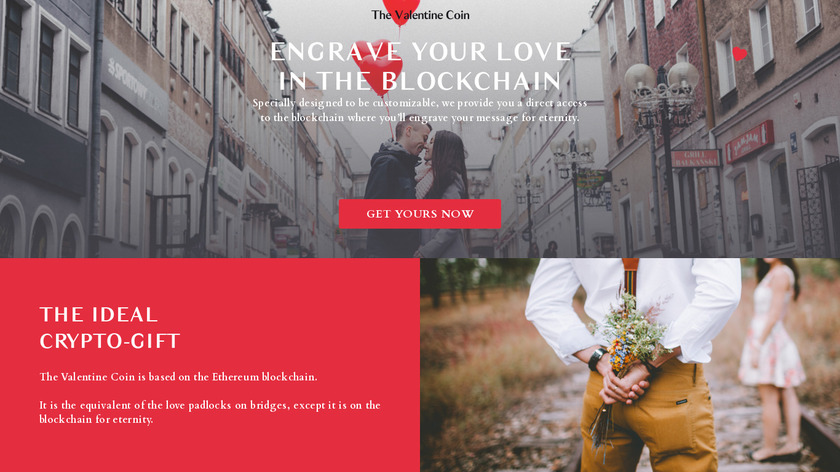Click the man's black wristwatch
This screenshot has height=472, width=840.
pos(597,359)
